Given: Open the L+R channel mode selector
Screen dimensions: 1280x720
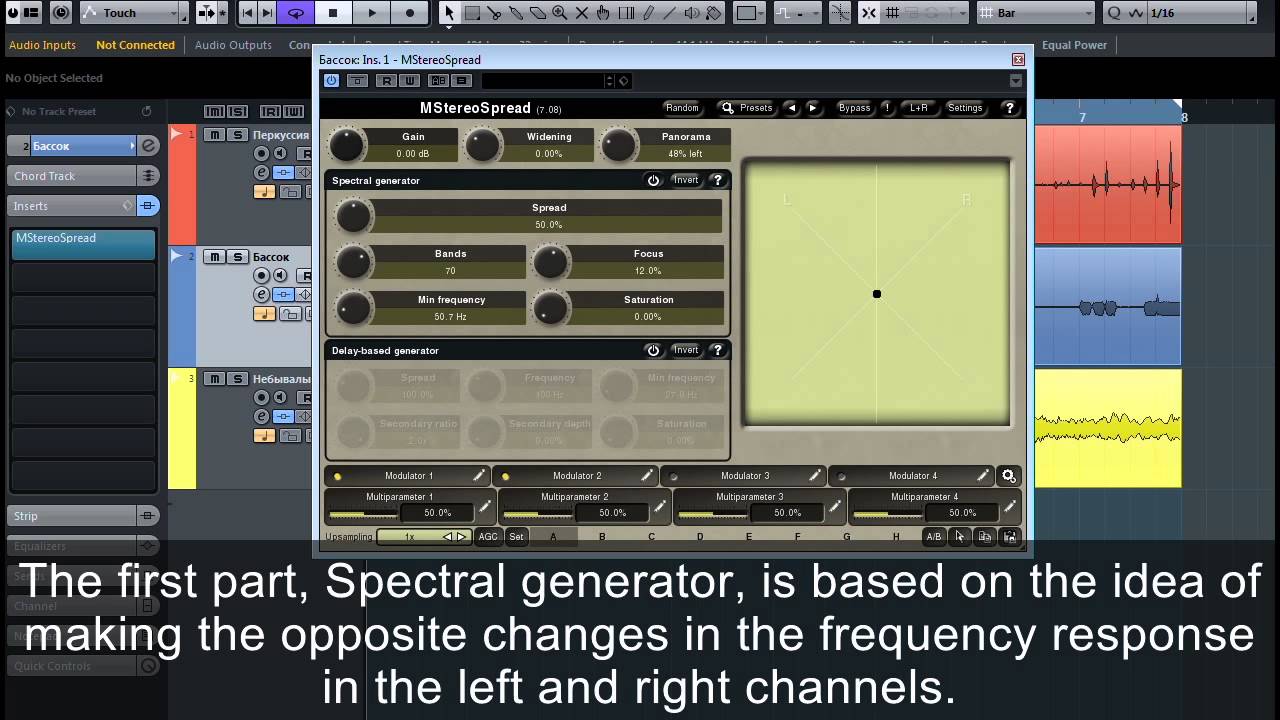Looking at the screenshot, I should [918, 108].
